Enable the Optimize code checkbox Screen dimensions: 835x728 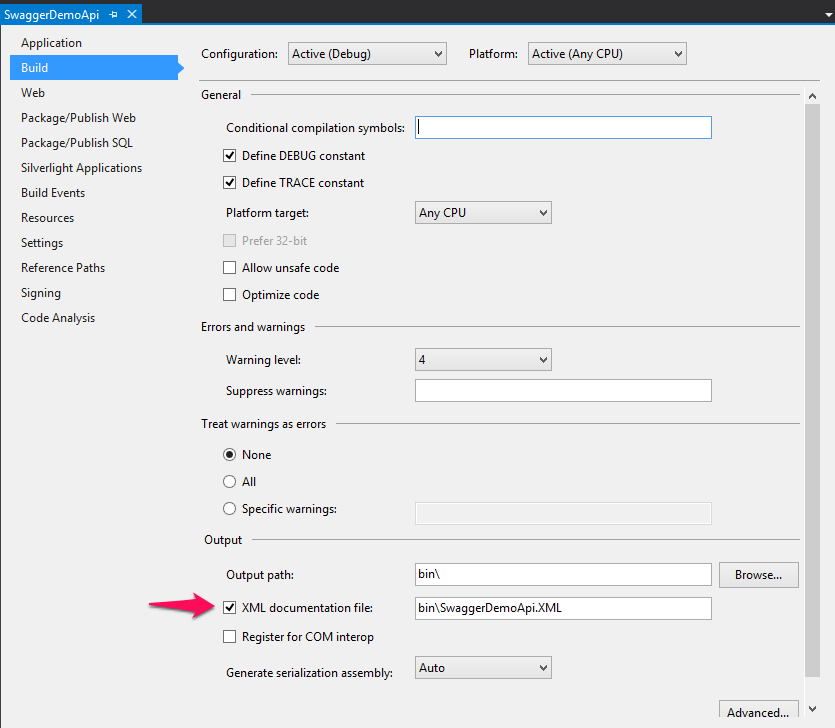pos(230,295)
